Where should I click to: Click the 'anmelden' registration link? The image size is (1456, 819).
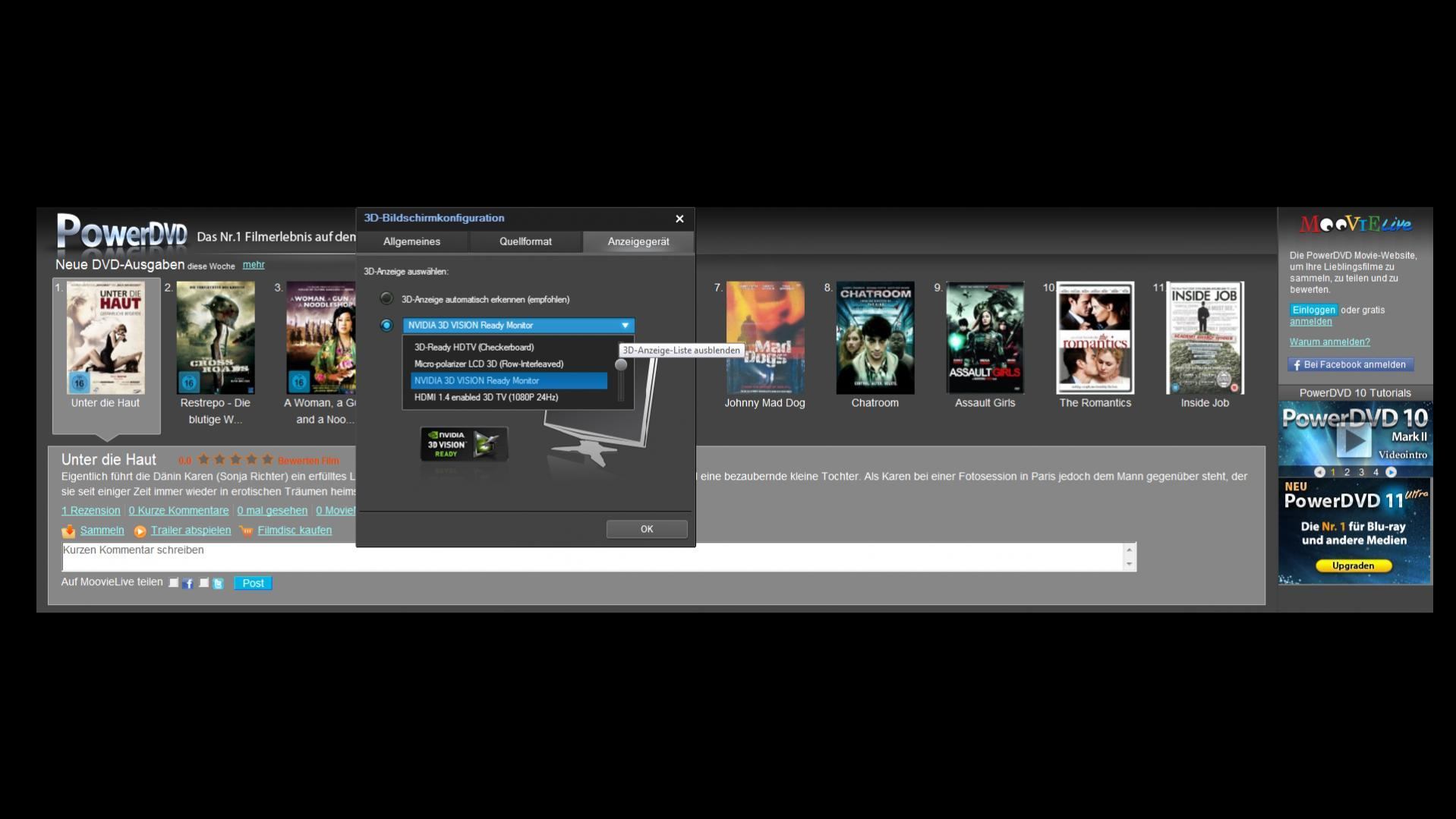(1310, 322)
